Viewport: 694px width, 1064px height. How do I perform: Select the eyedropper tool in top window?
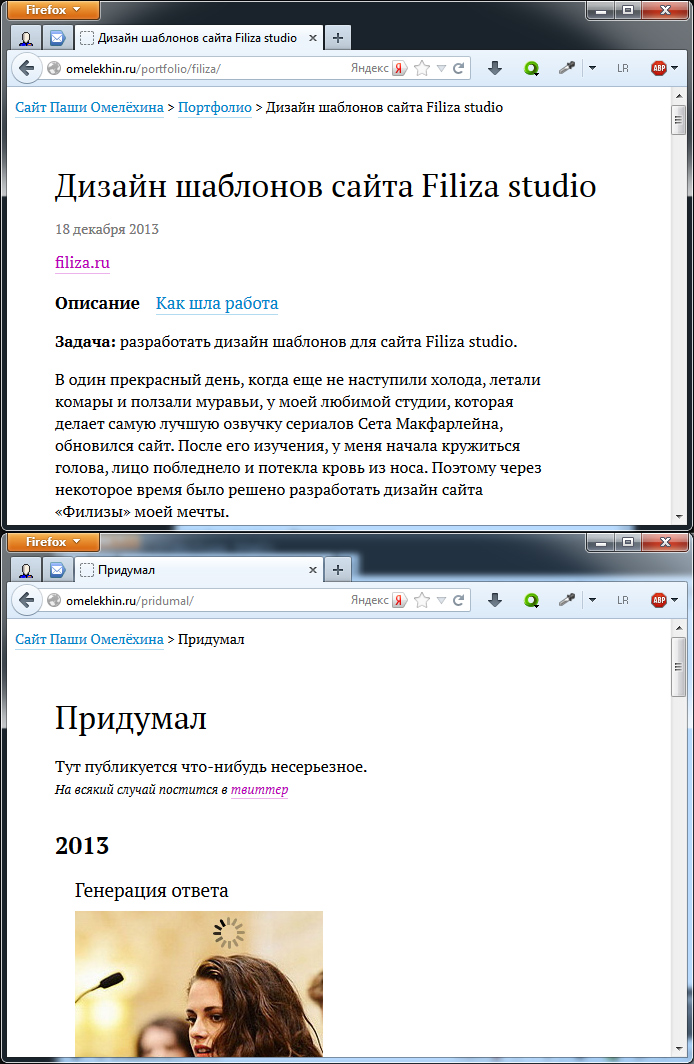click(x=566, y=68)
